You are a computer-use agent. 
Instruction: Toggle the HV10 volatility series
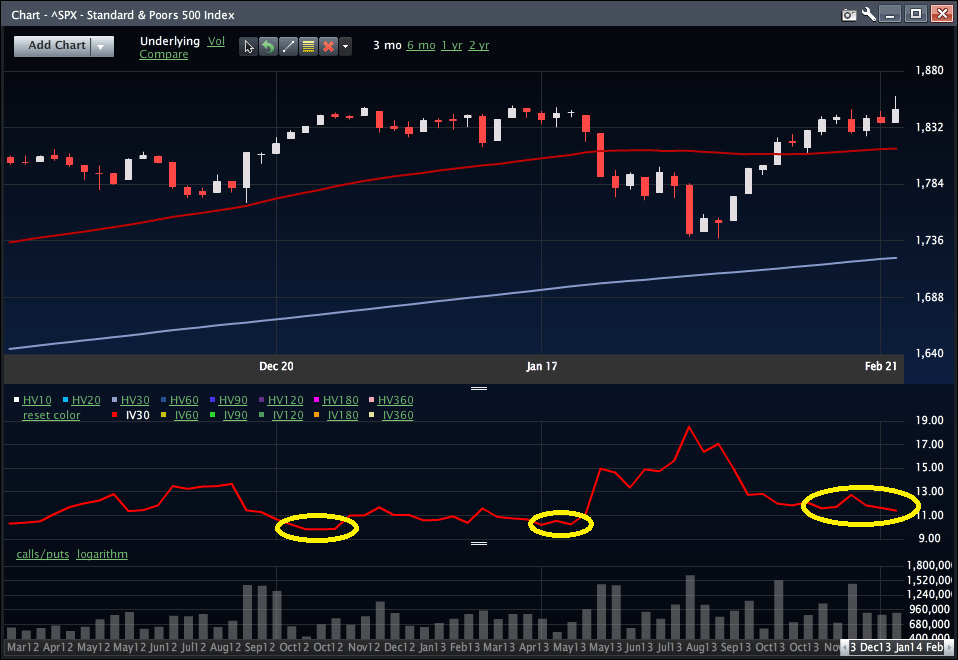pos(35,400)
